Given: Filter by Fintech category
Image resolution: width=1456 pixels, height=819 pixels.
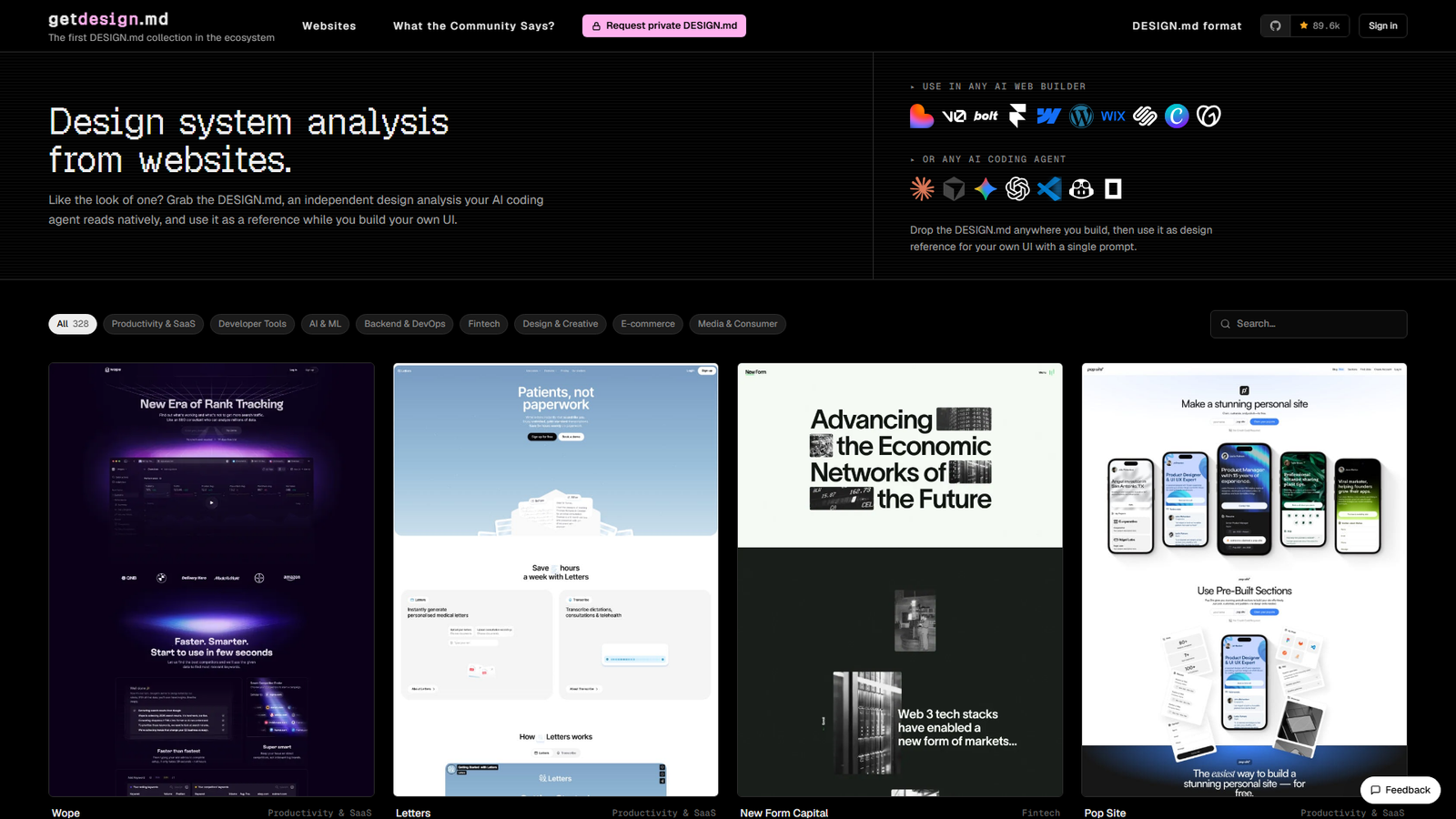Looking at the screenshot, I should click(484, 324).
